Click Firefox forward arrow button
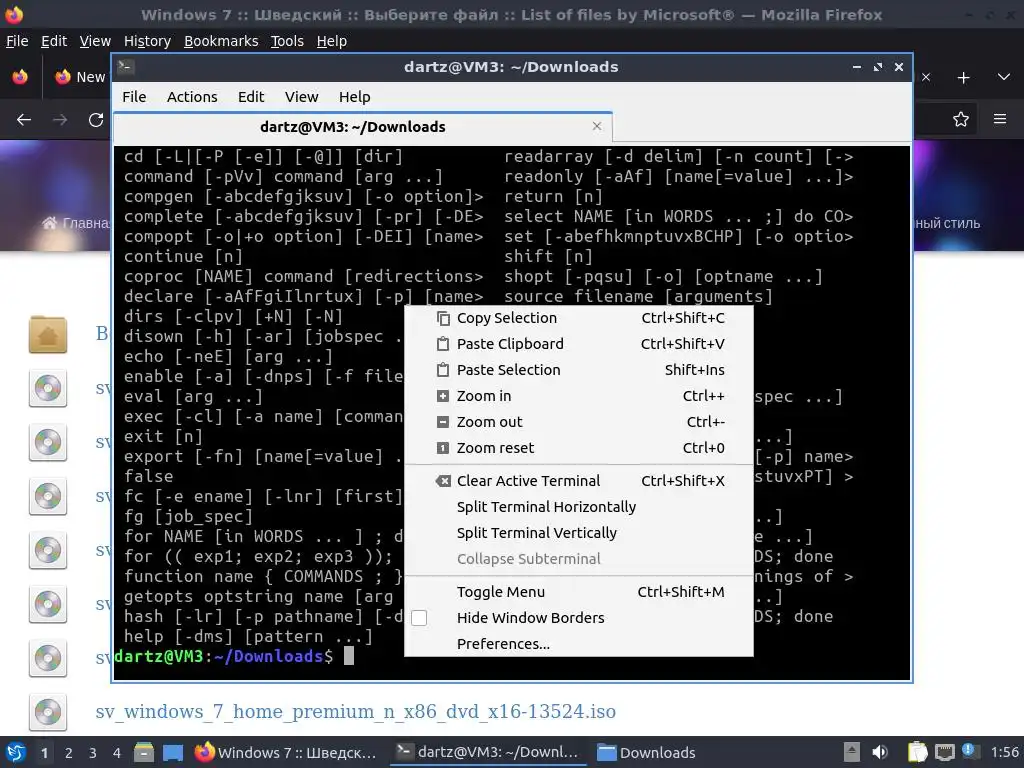 tap(60, 120)
